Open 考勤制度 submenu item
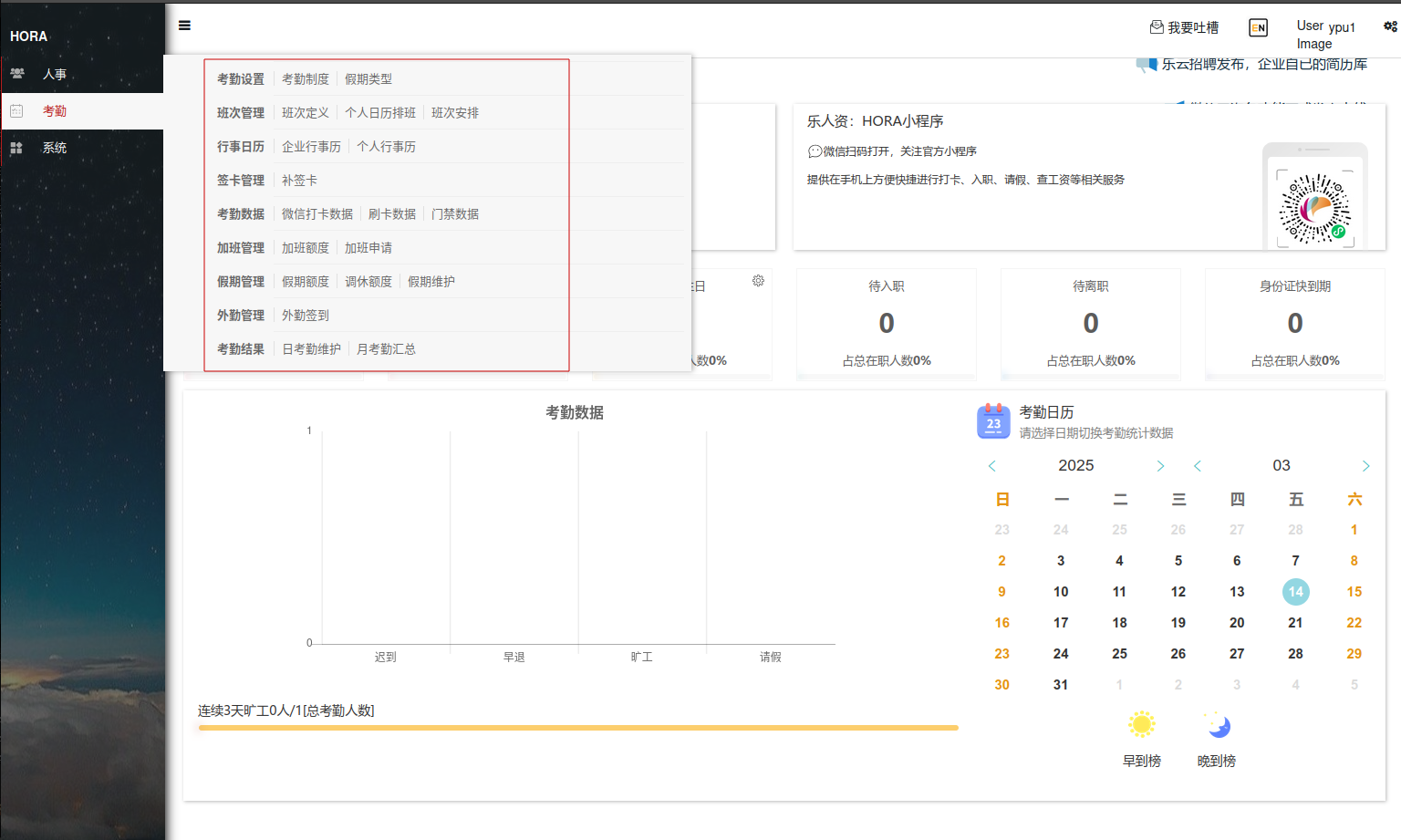Screen dimensions: 1401x840 pos(305,79)
